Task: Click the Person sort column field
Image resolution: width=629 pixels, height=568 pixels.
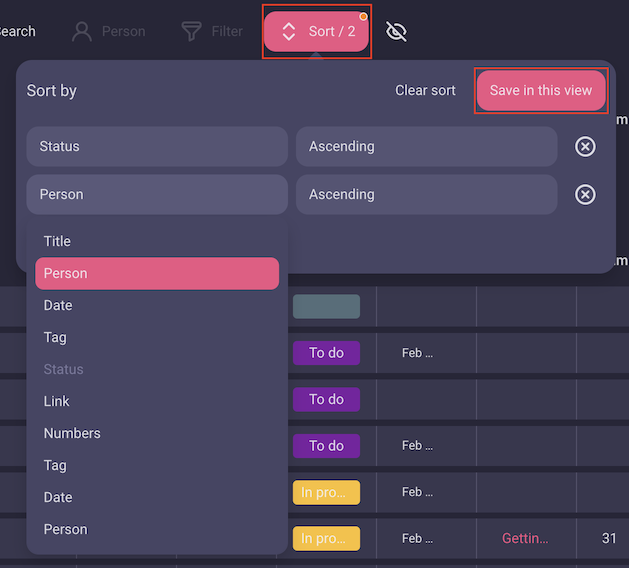Action: point(157,194)
